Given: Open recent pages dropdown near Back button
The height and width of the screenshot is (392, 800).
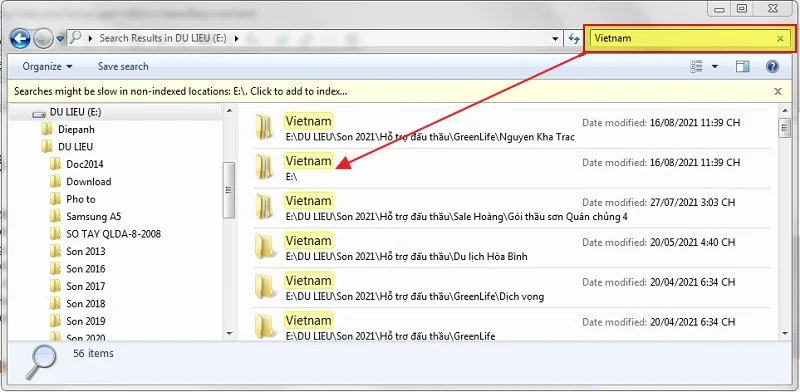Looking at the screenshot, I should point(60,38).
